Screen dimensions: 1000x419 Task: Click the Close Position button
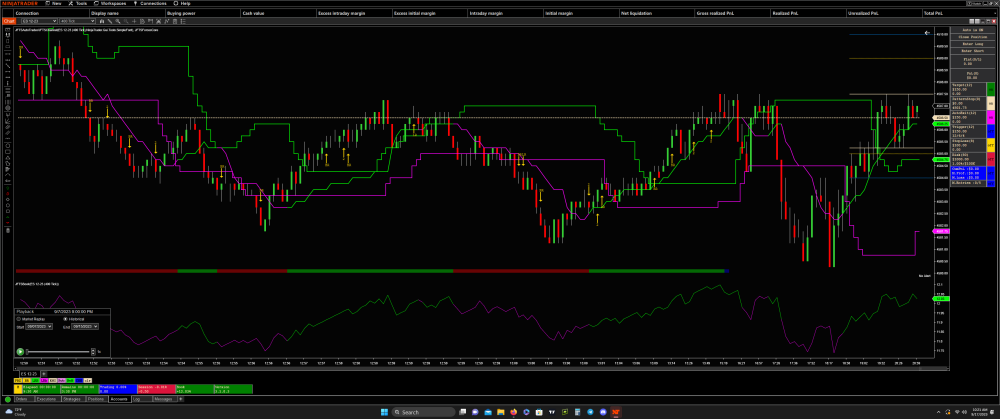click(966, 38)
